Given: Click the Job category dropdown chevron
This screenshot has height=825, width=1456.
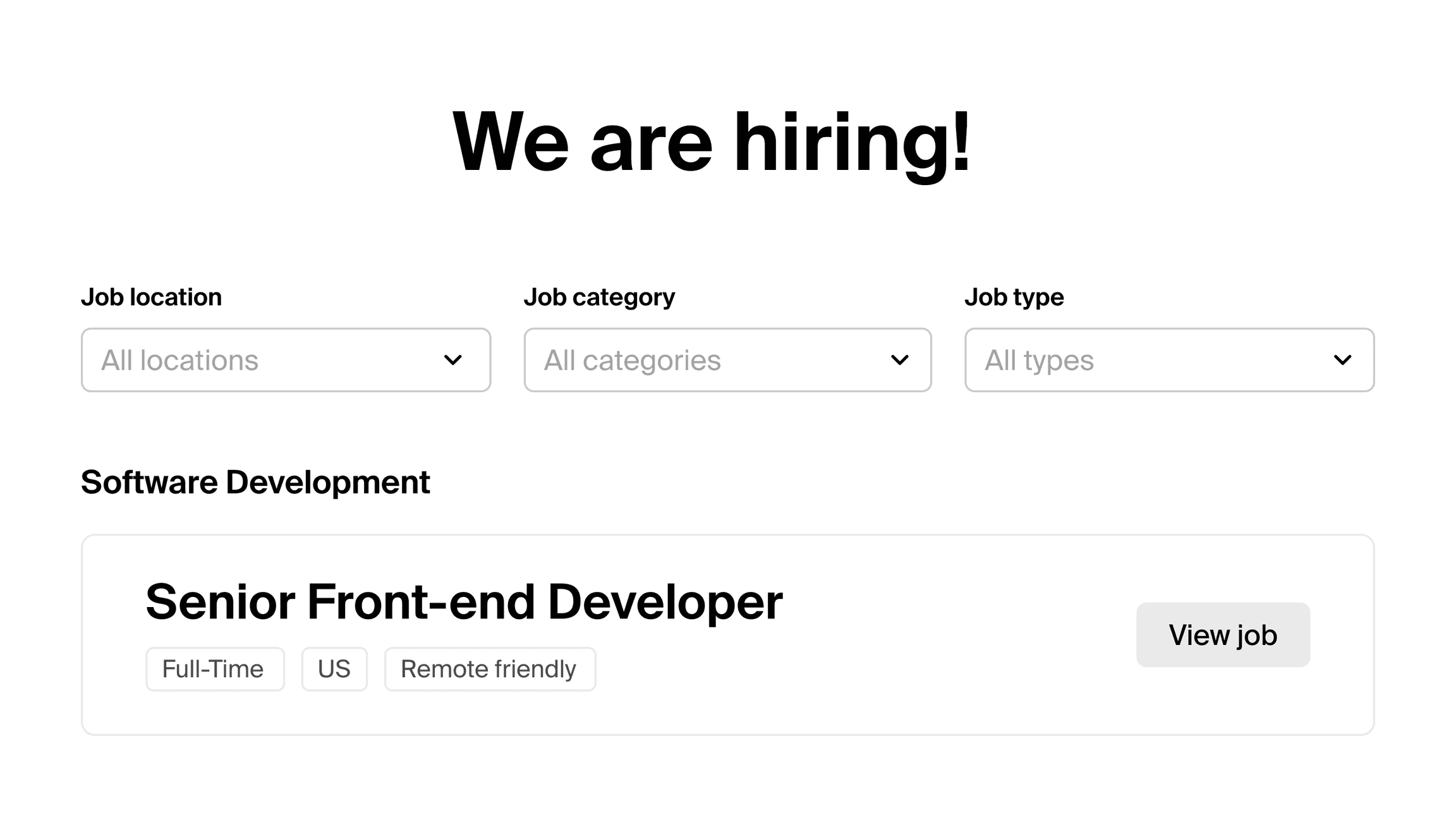Looking at the screenshot, I should coord(899,360).
